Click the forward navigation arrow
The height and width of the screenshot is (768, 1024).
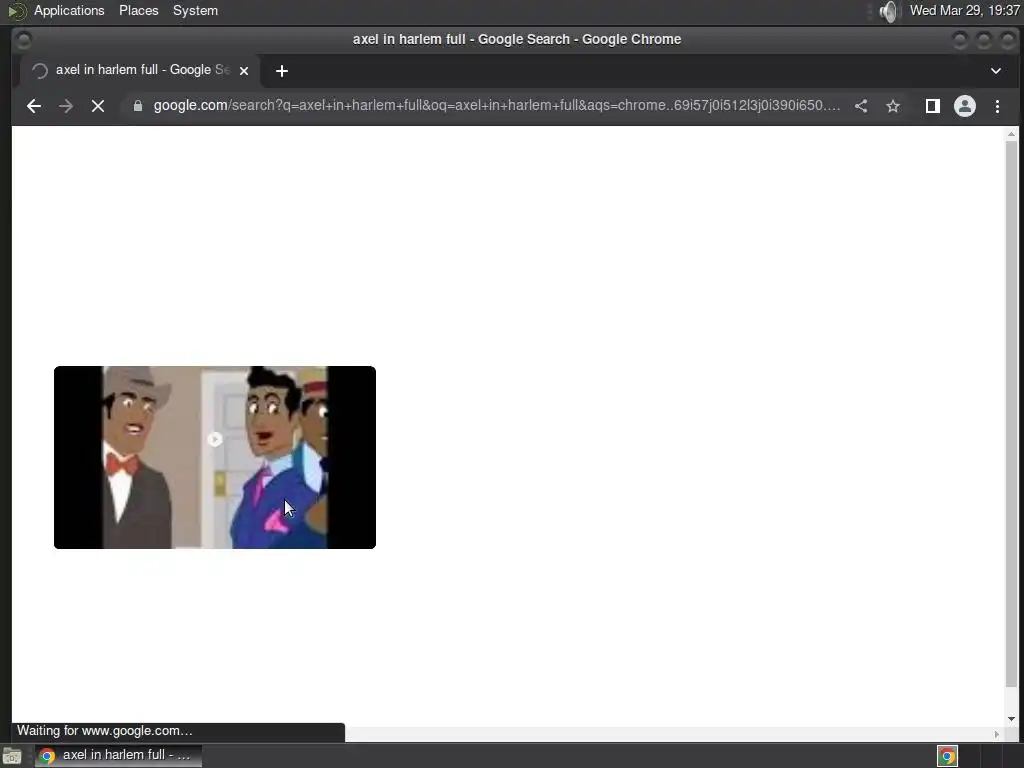[x=65, y=106]
